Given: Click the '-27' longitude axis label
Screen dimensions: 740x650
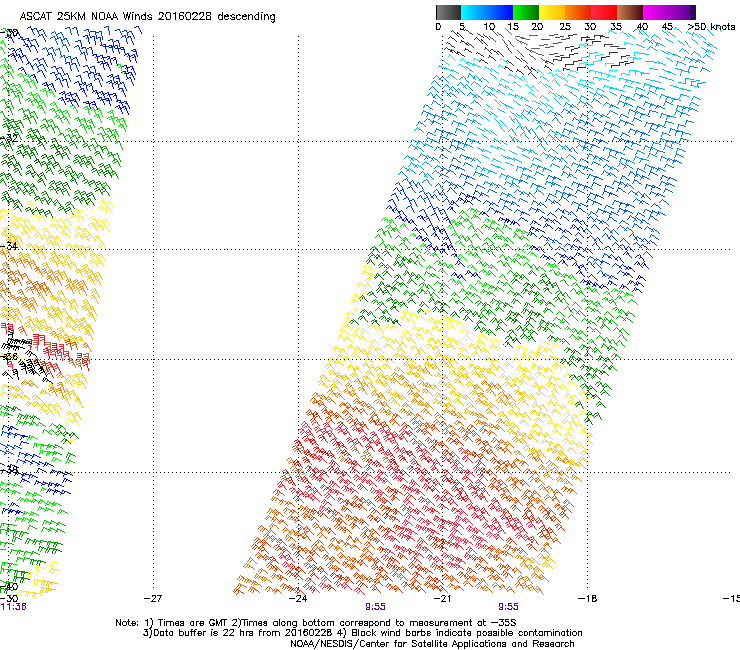Looking at the screenshot, I should pos(153,599).
